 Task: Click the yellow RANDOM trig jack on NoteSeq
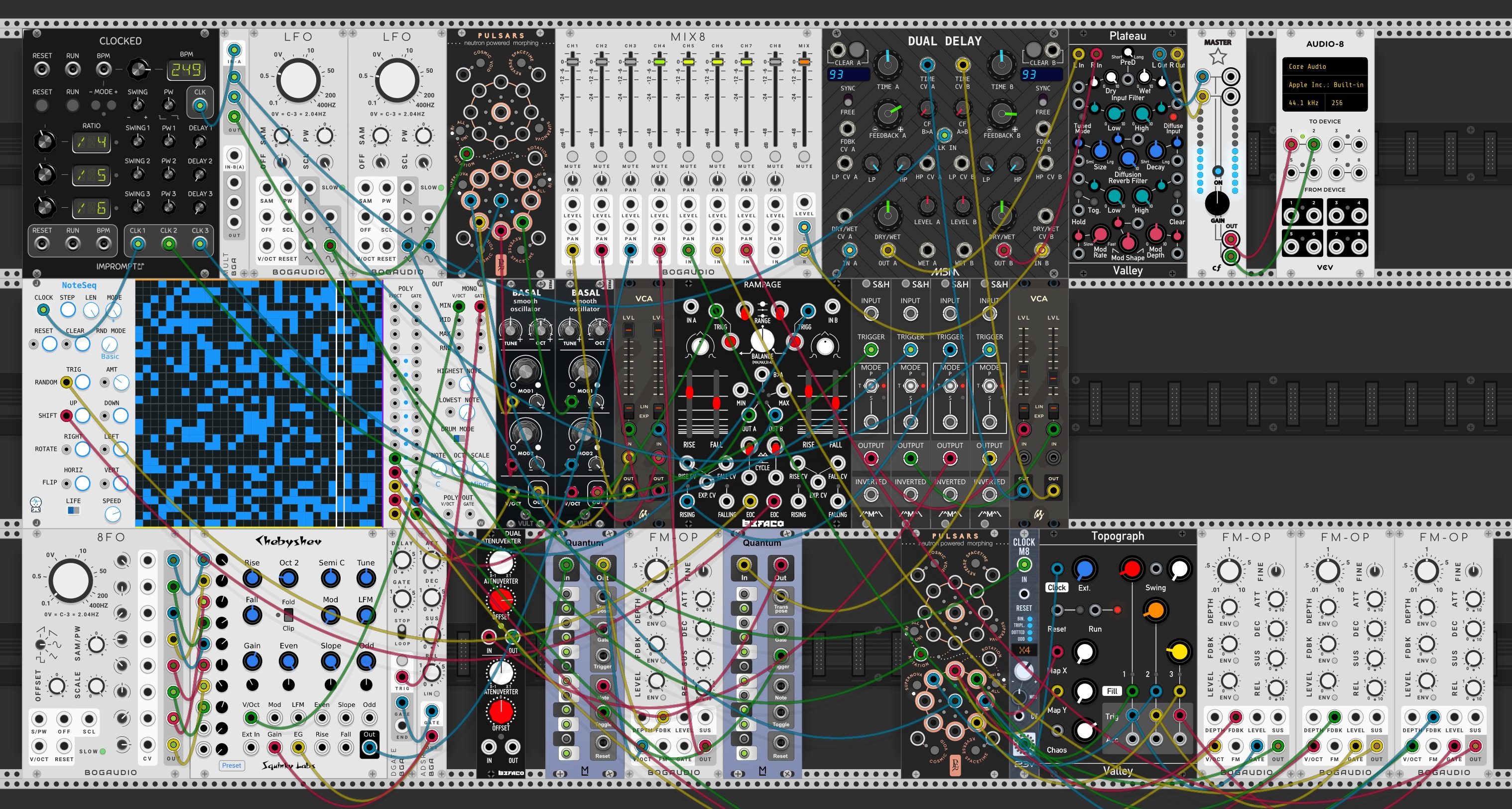click(x=67, y=382)
